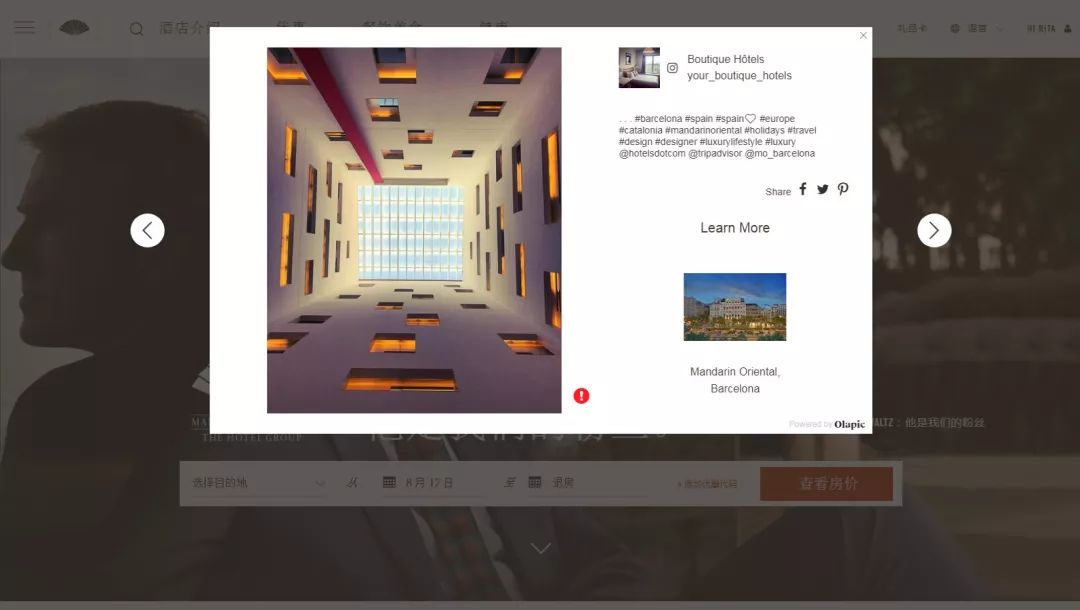Report the photo with red exclamation icon

pyautogui.click(x=581, y=396)
